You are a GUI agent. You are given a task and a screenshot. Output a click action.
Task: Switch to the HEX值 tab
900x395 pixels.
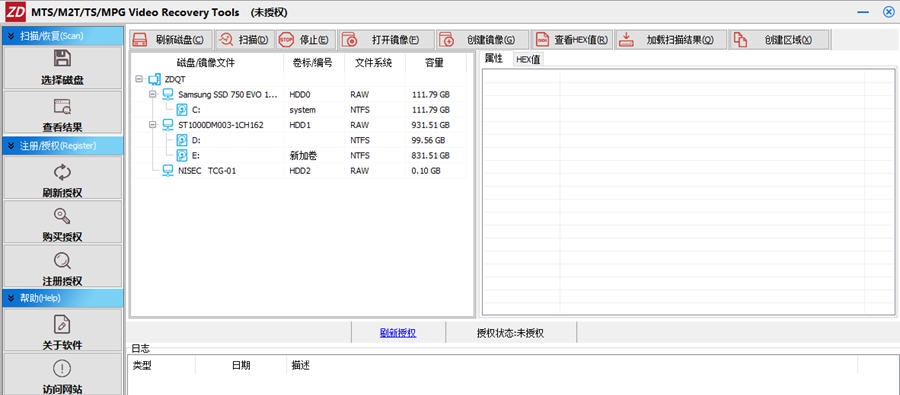pyautogui.click(x=527, y=59)
